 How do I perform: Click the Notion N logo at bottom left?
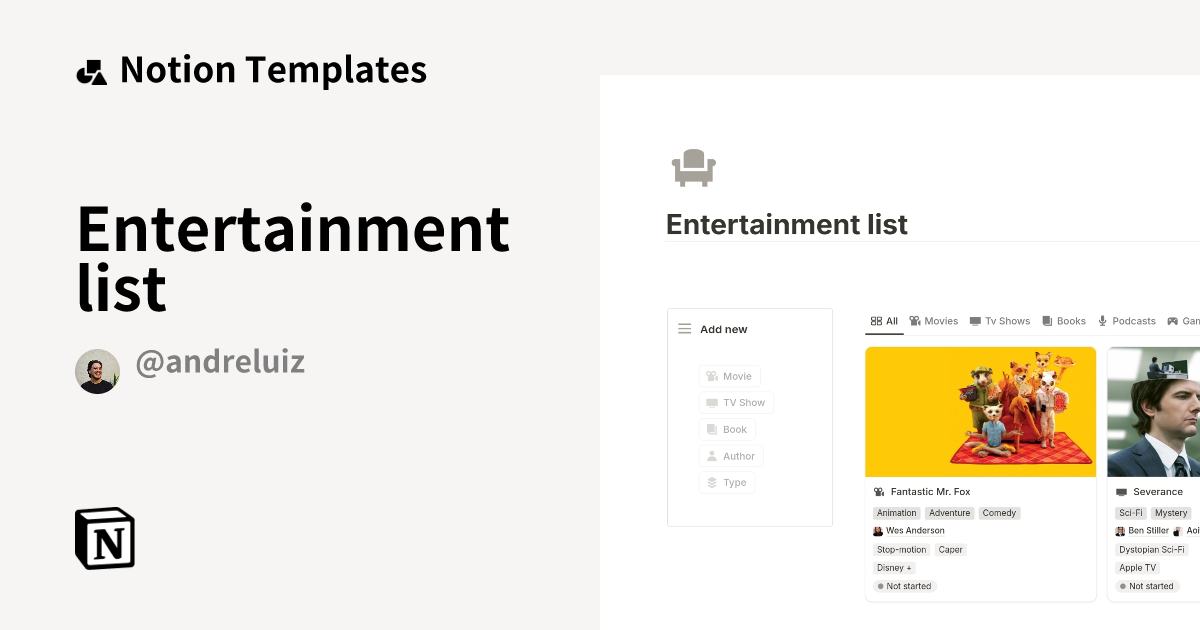pyautogui.click(x=104, y=538)
